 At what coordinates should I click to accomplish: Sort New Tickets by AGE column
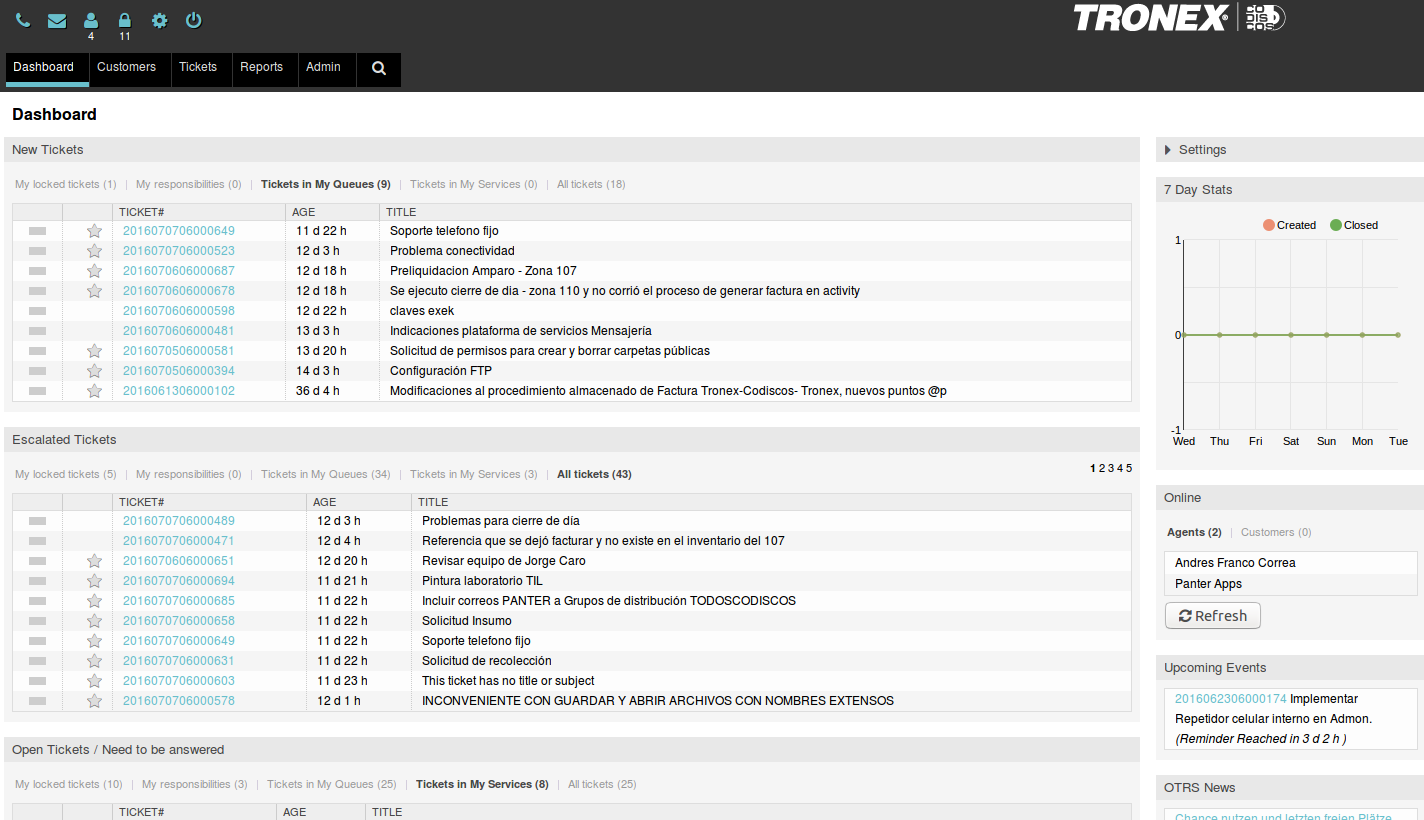pos(303,213)
